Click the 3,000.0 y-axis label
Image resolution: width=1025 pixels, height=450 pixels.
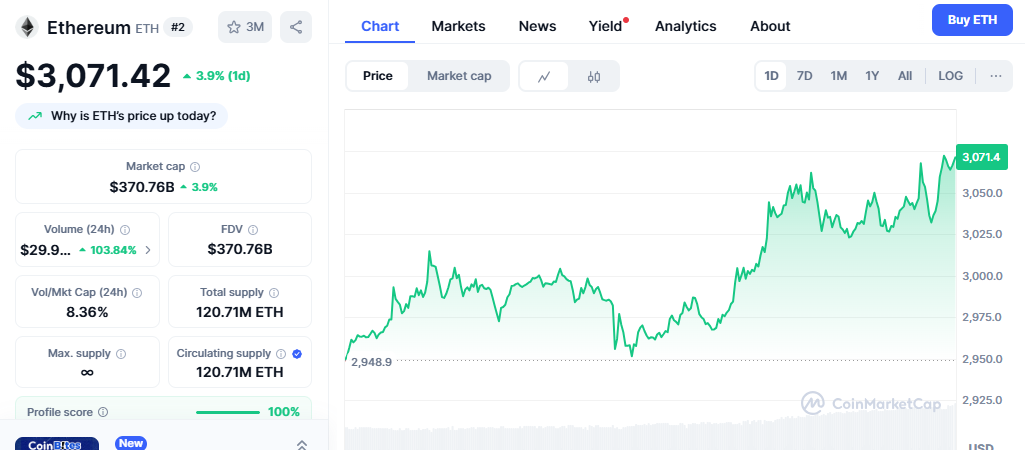981,275
